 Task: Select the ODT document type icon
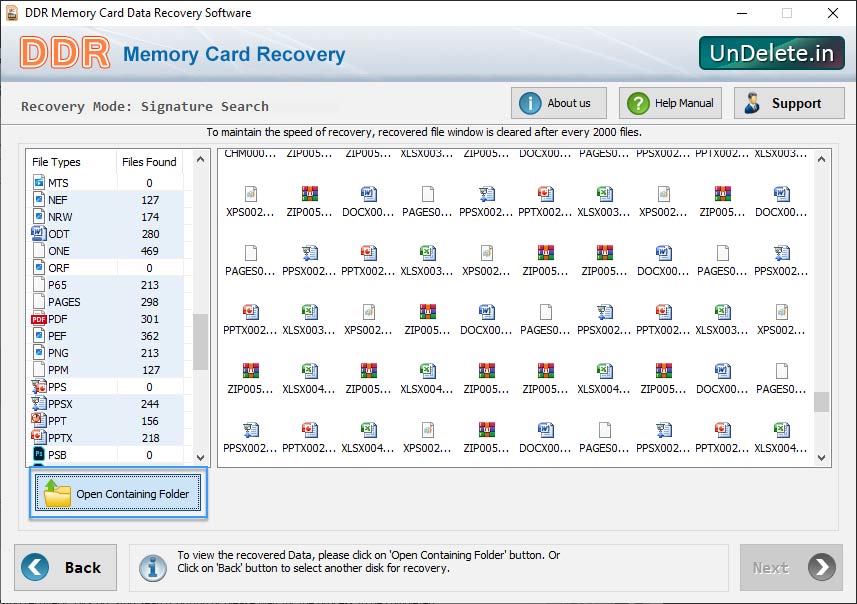pos(39,233)
